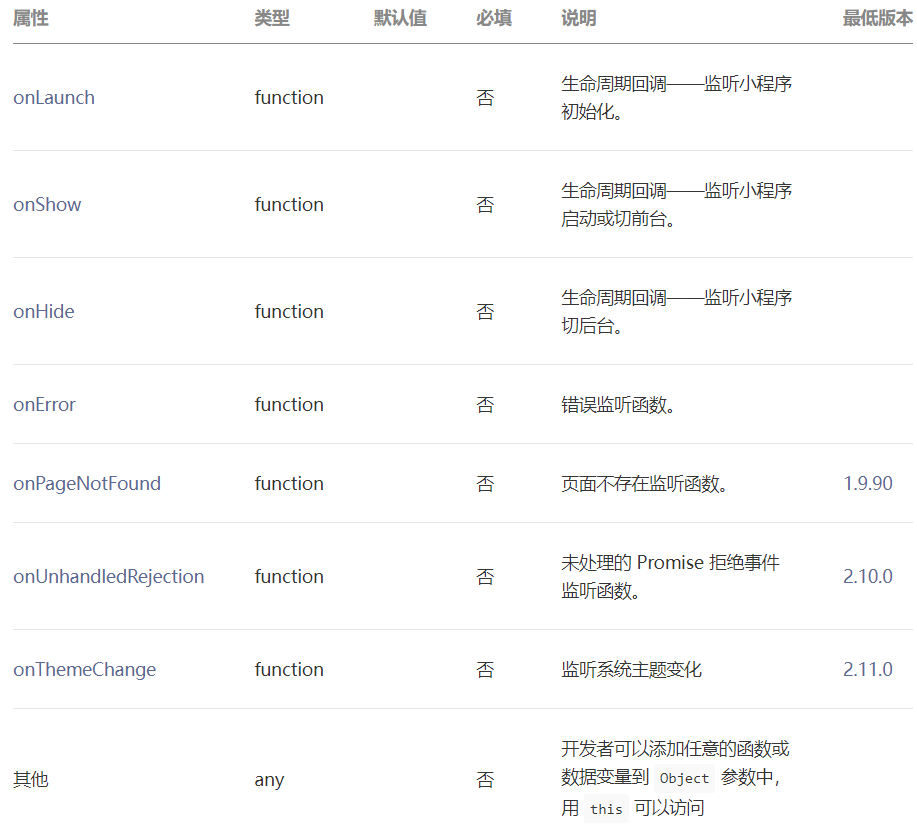The image size is (917, 824).
Task: Click 否 in the 其他 row
Action: 485,780
